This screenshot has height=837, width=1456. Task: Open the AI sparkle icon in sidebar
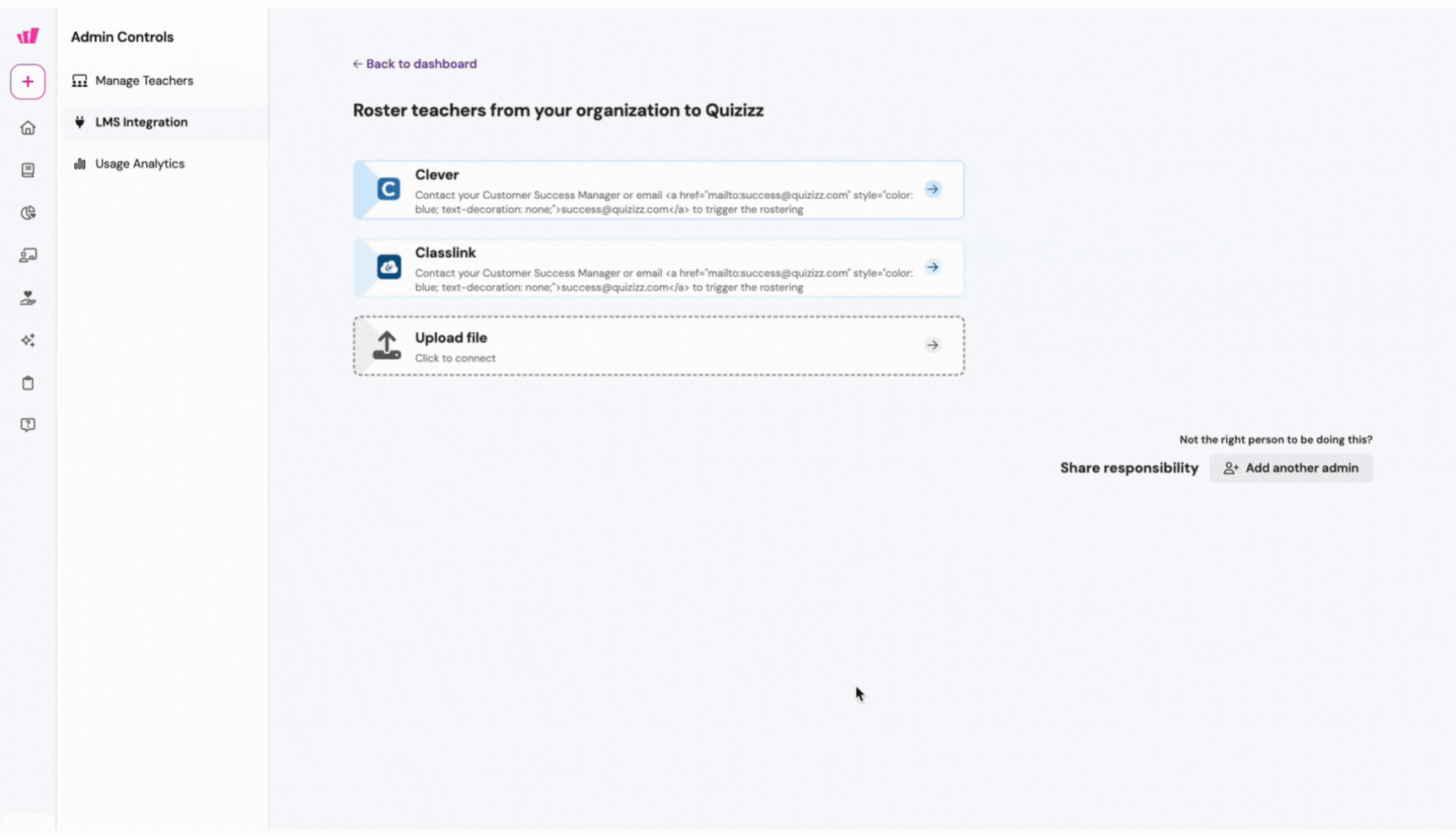28,340
